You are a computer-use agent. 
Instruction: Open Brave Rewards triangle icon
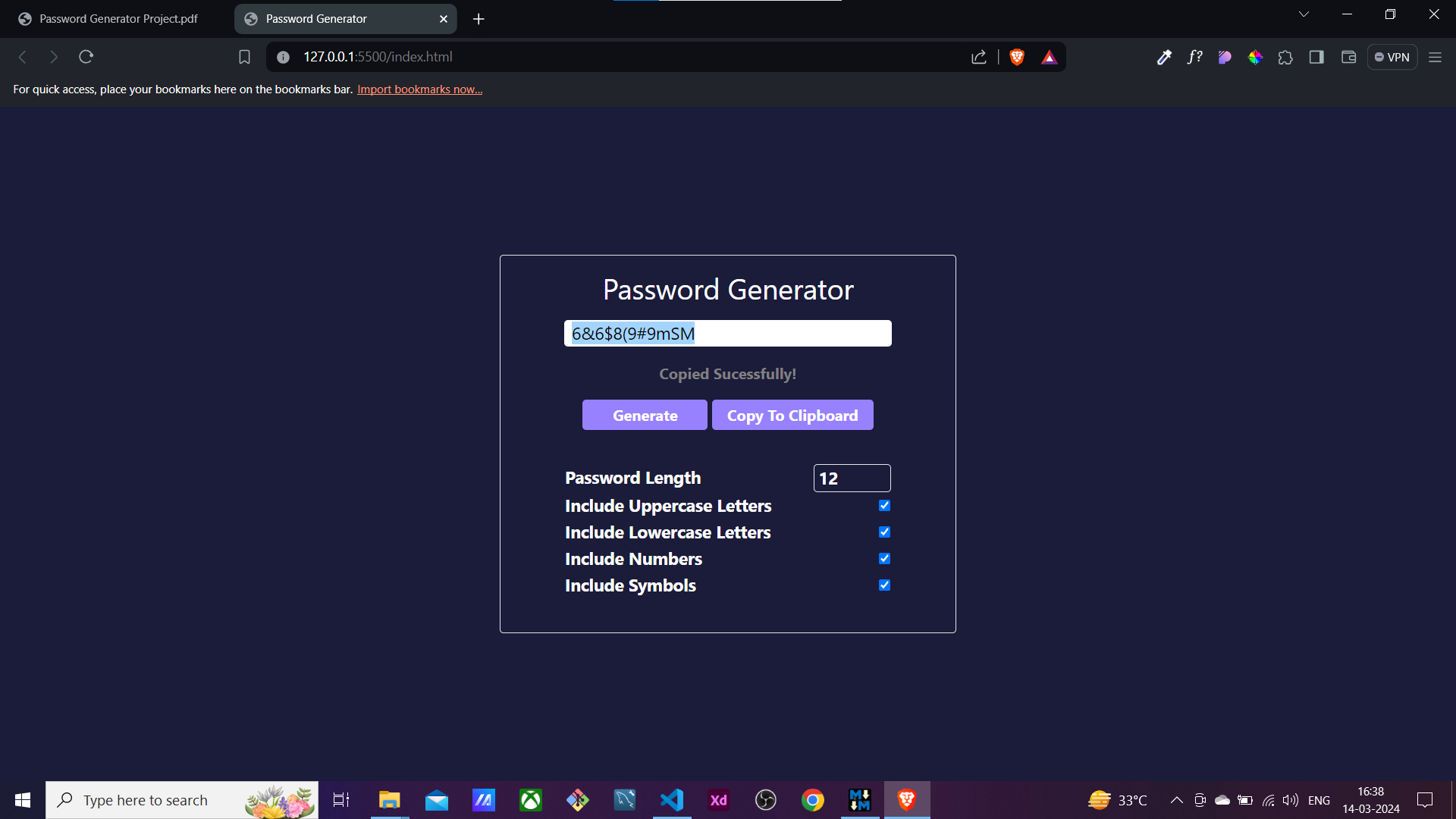pyautogui.click(x=1049, y=57)
